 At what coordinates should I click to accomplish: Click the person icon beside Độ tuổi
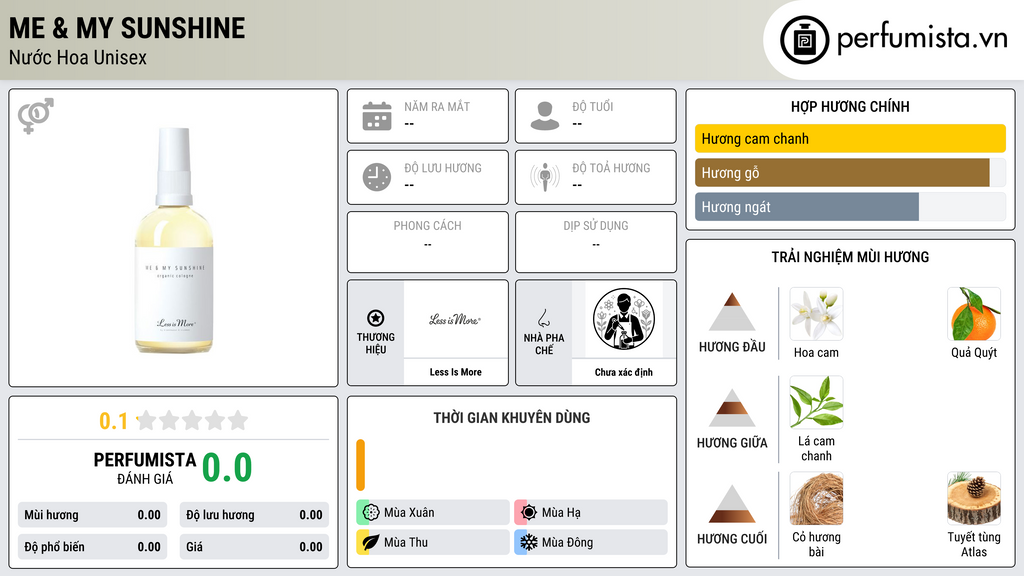[x=545, y=116]
